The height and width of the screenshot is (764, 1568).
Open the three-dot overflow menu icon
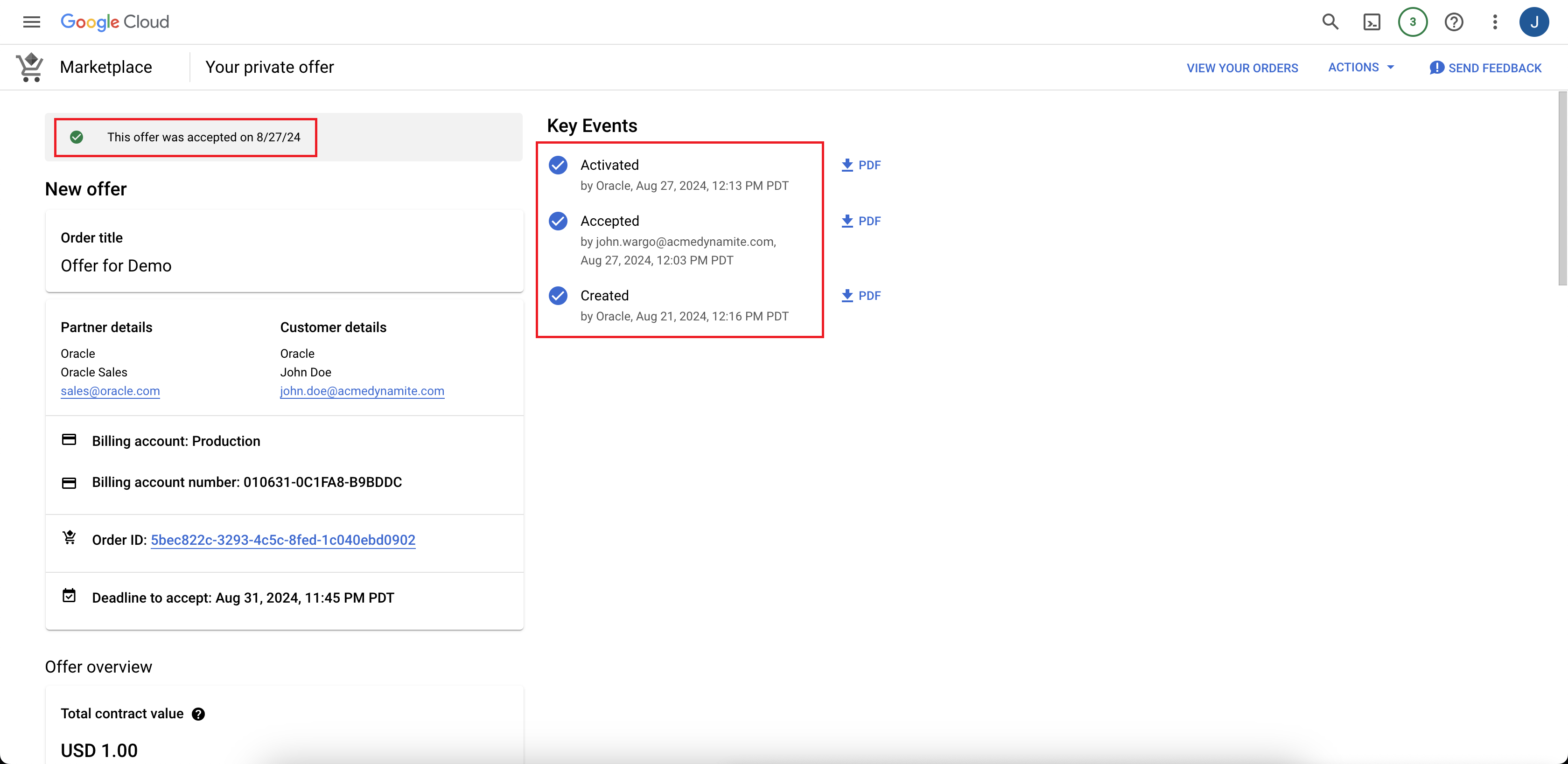pos(1495,22)
